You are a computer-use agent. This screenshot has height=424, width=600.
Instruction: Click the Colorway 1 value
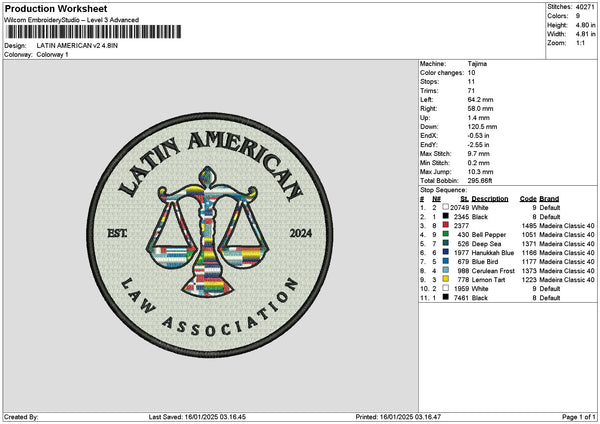tap(52, 55)
